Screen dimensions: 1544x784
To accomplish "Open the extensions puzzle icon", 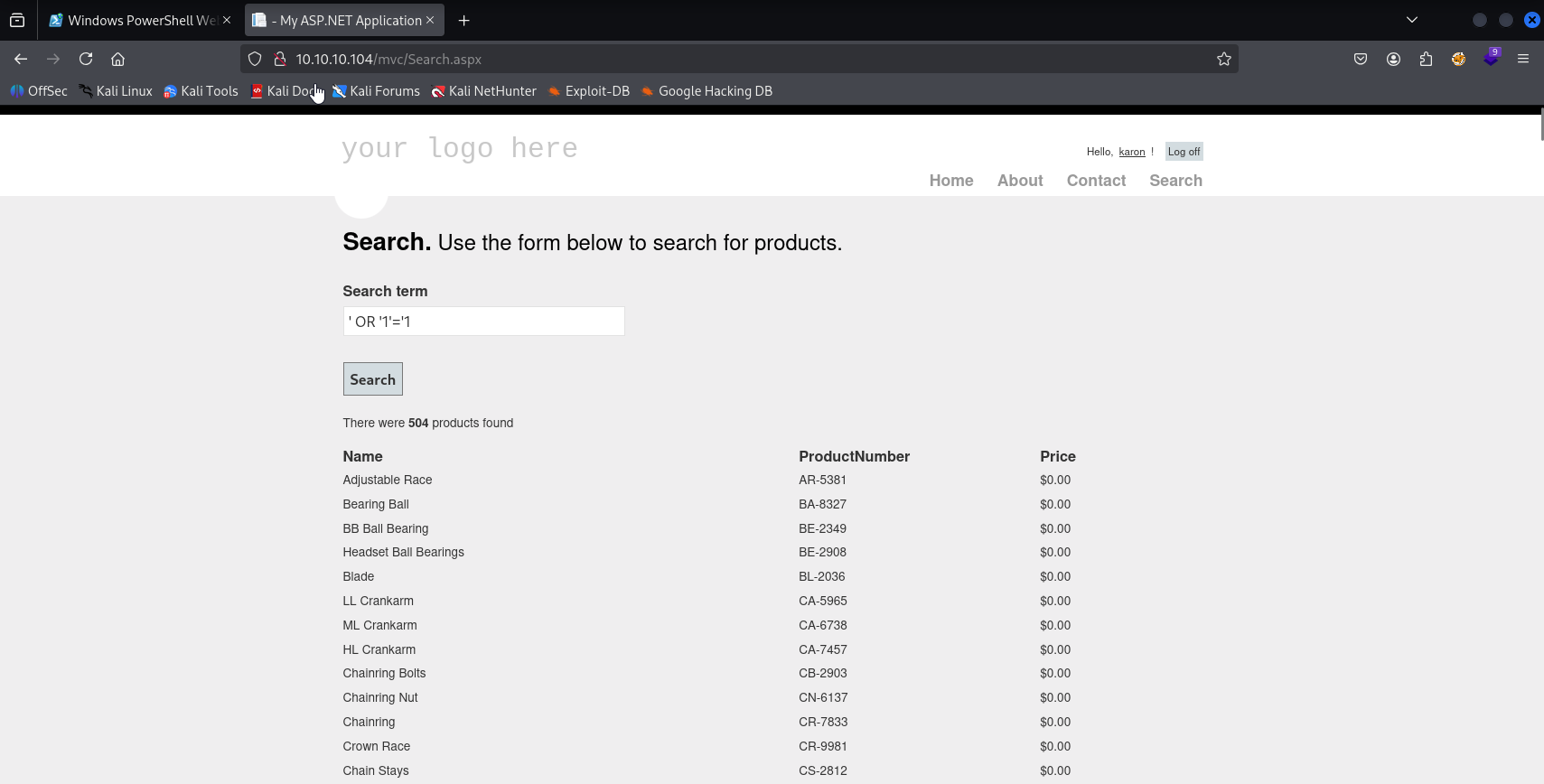I will tap(1426, 59).
